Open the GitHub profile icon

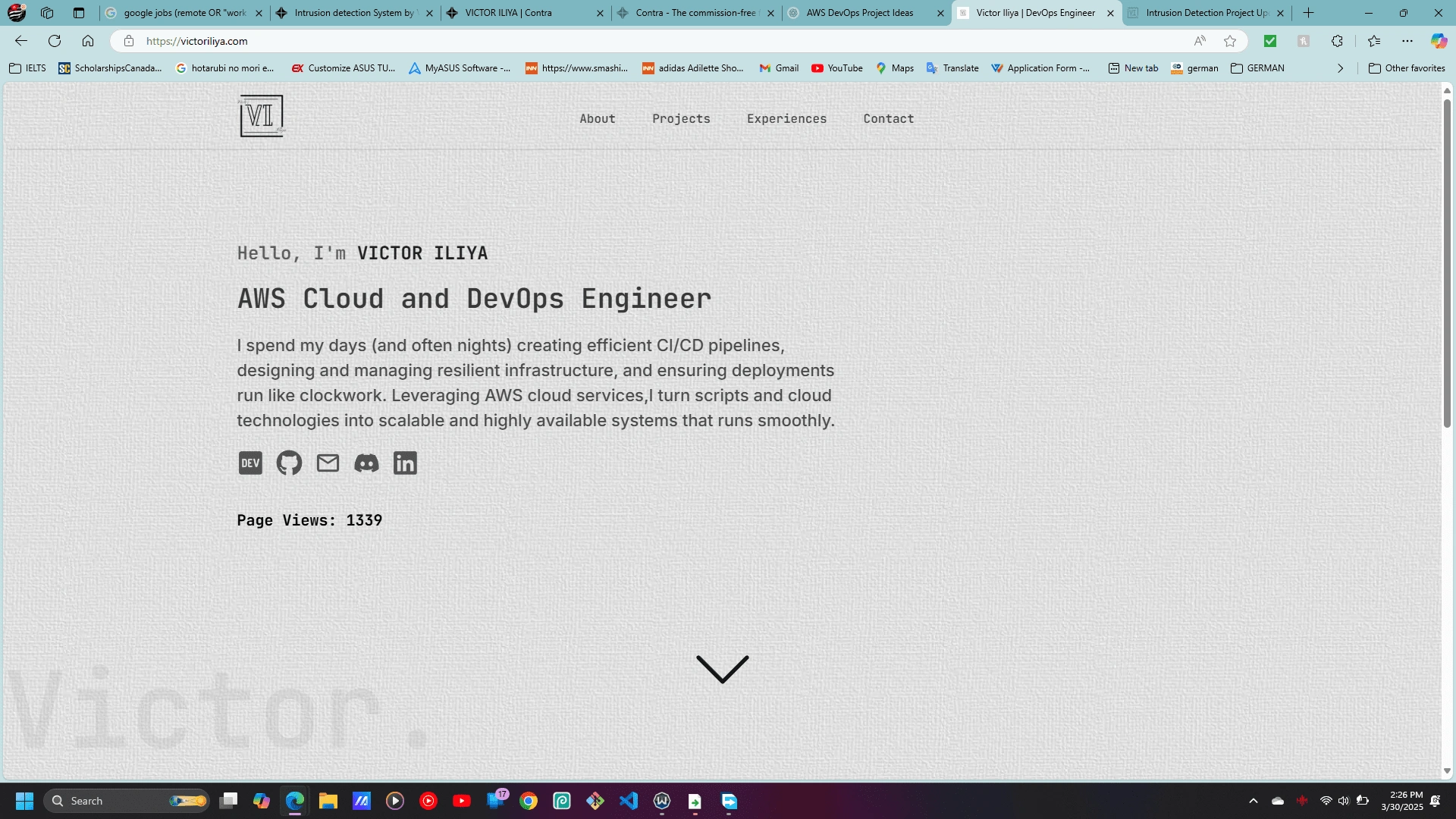coord(289,463)
